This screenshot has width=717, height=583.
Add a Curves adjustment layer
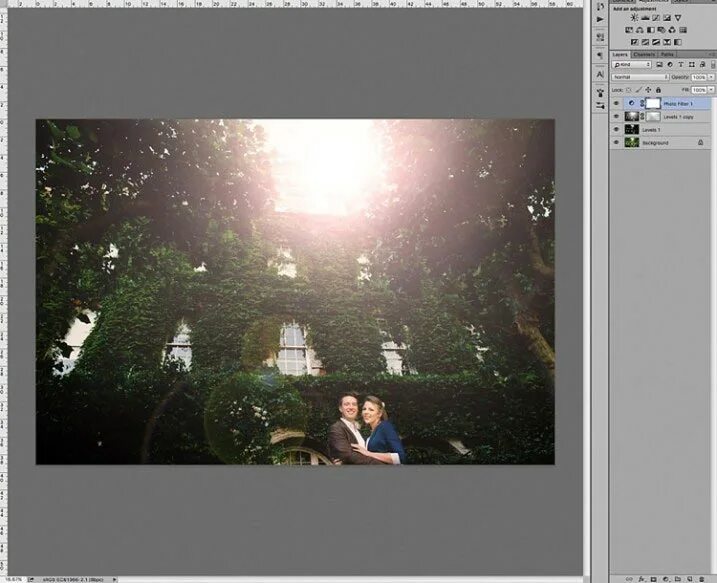click(x=656, y=18)
